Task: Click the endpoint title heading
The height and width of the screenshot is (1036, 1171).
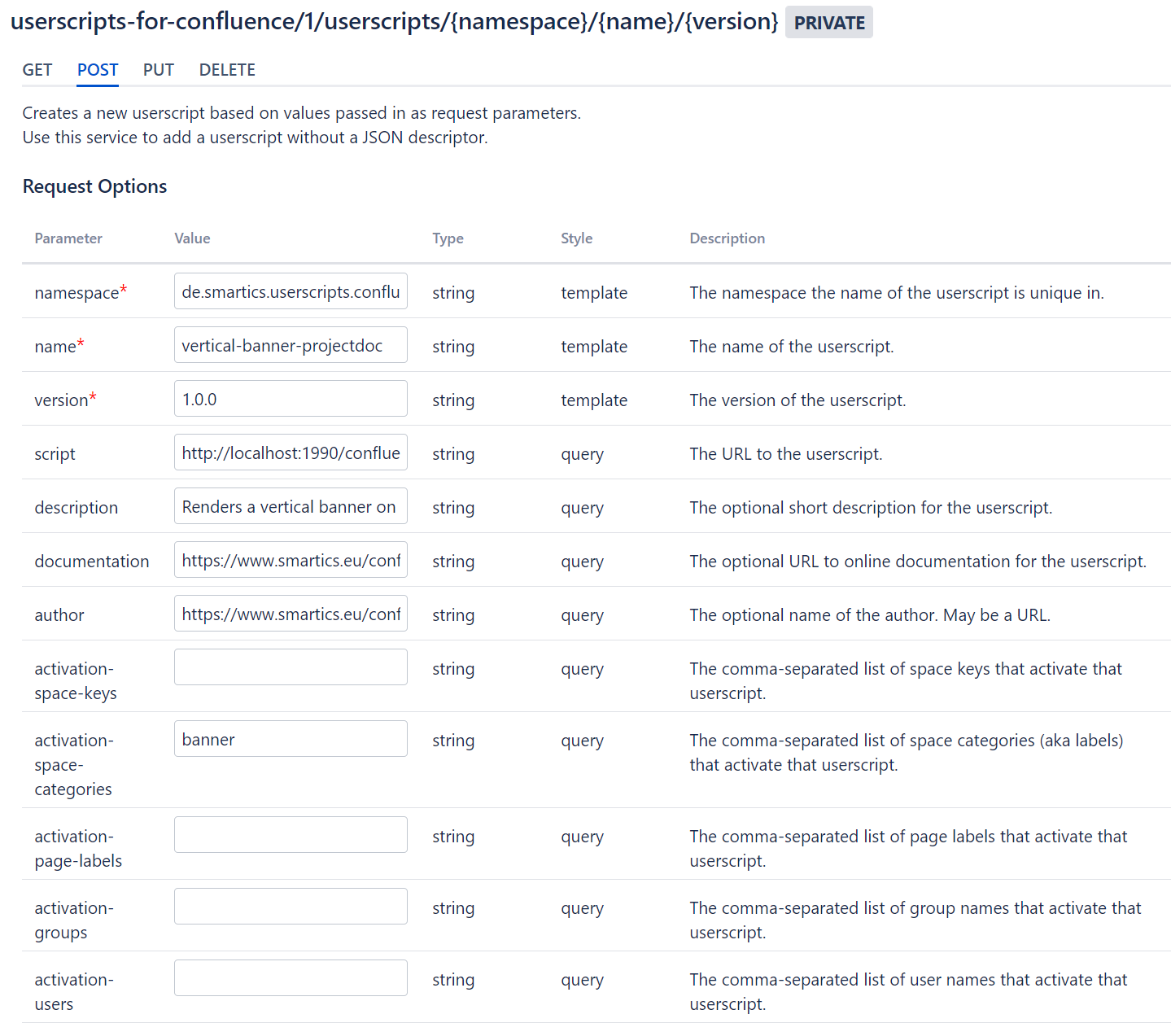Action: point(394,21)
